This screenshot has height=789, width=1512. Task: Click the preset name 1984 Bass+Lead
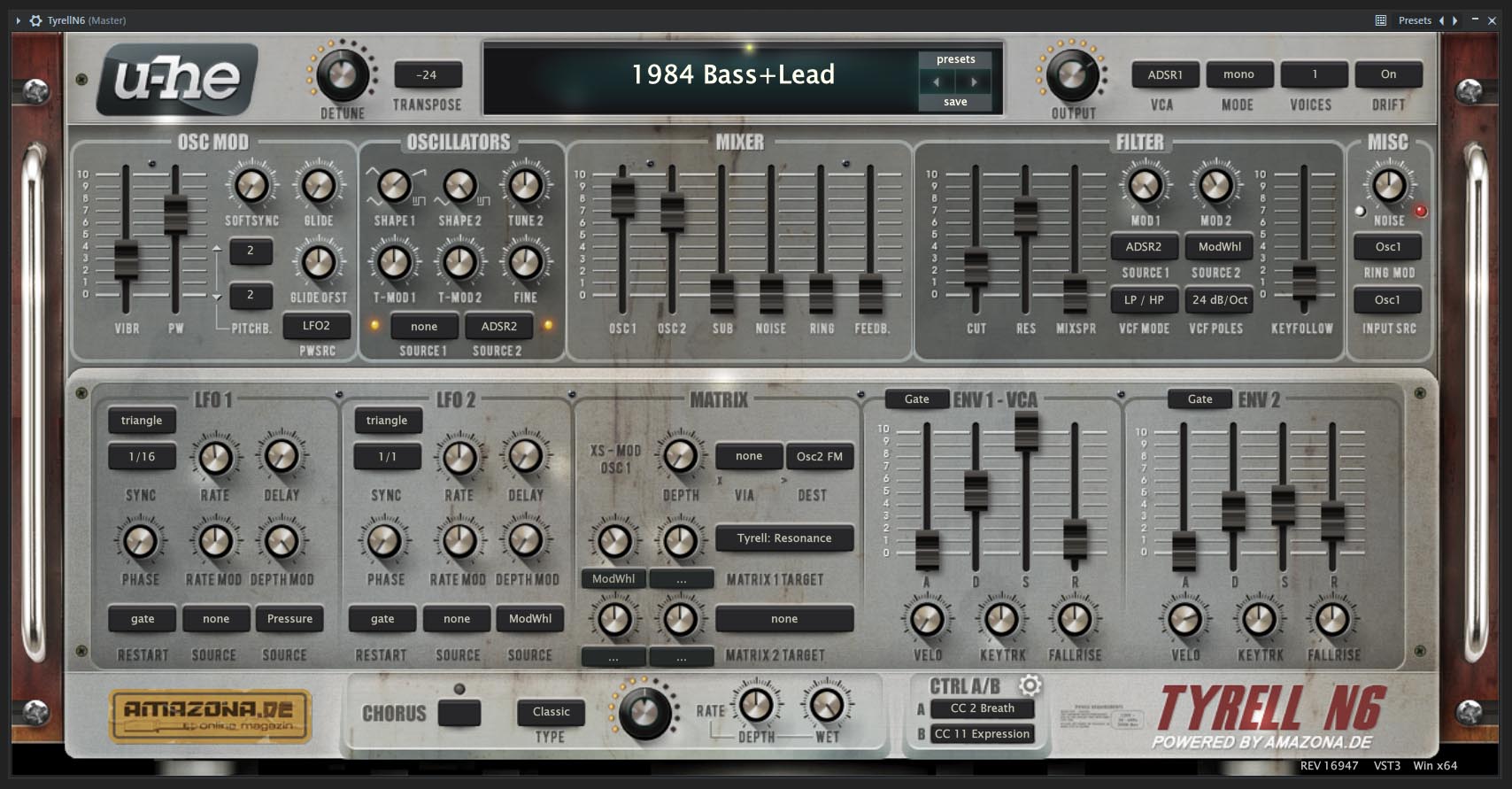pos(733,74)
